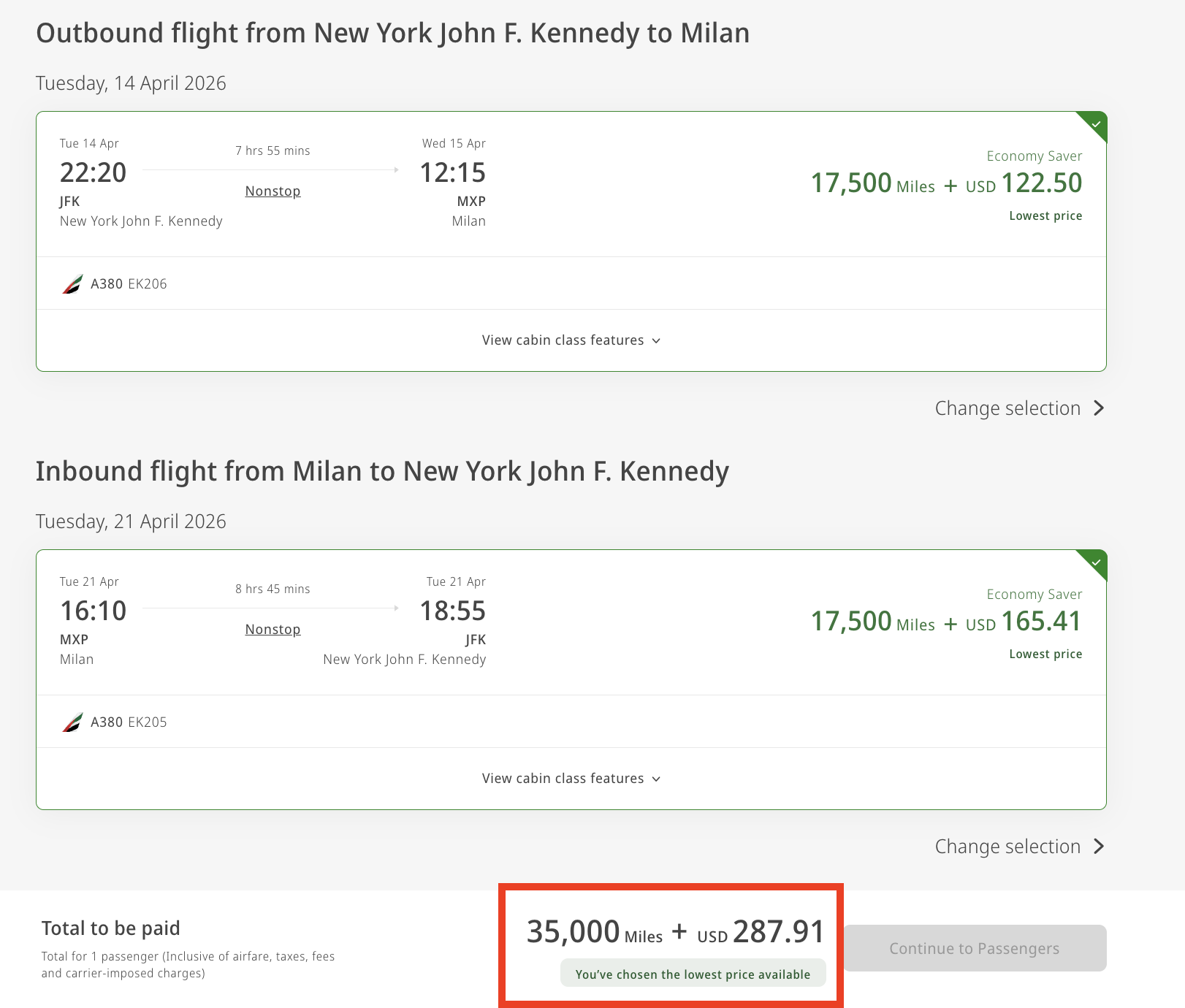
Task: Change selection for inbound Milan to JFK flight
Action: point(1007,847)
